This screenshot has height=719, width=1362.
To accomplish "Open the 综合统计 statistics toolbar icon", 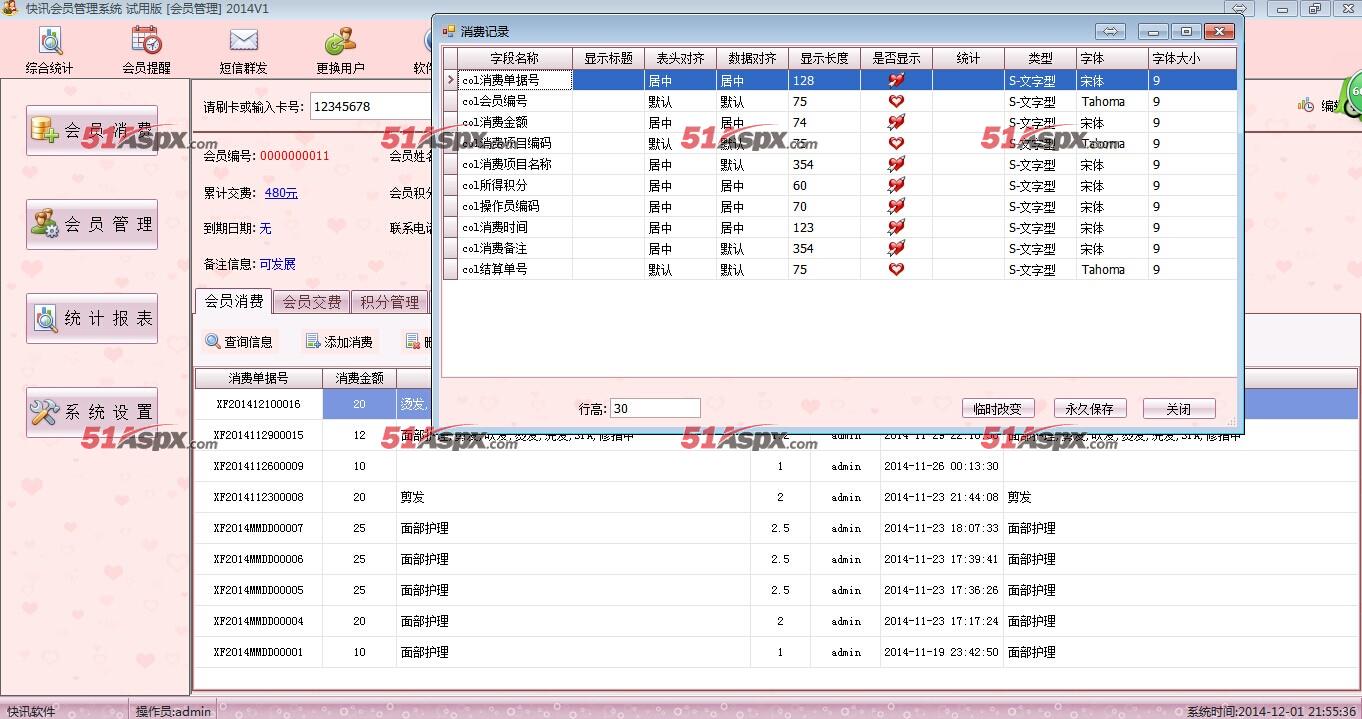I will click(x=50, y=50).
